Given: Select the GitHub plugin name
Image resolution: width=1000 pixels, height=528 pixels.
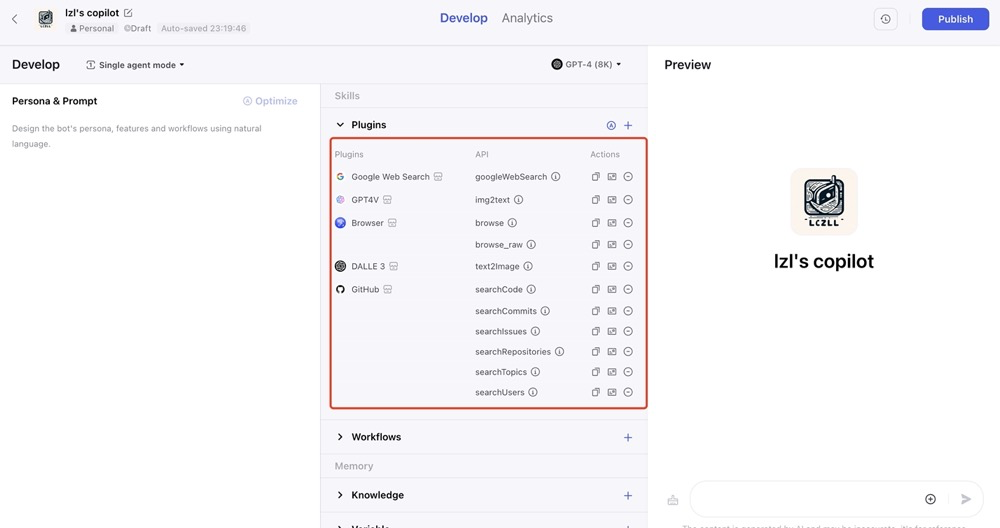Looking at the screenshot, I should pos(365,289).
